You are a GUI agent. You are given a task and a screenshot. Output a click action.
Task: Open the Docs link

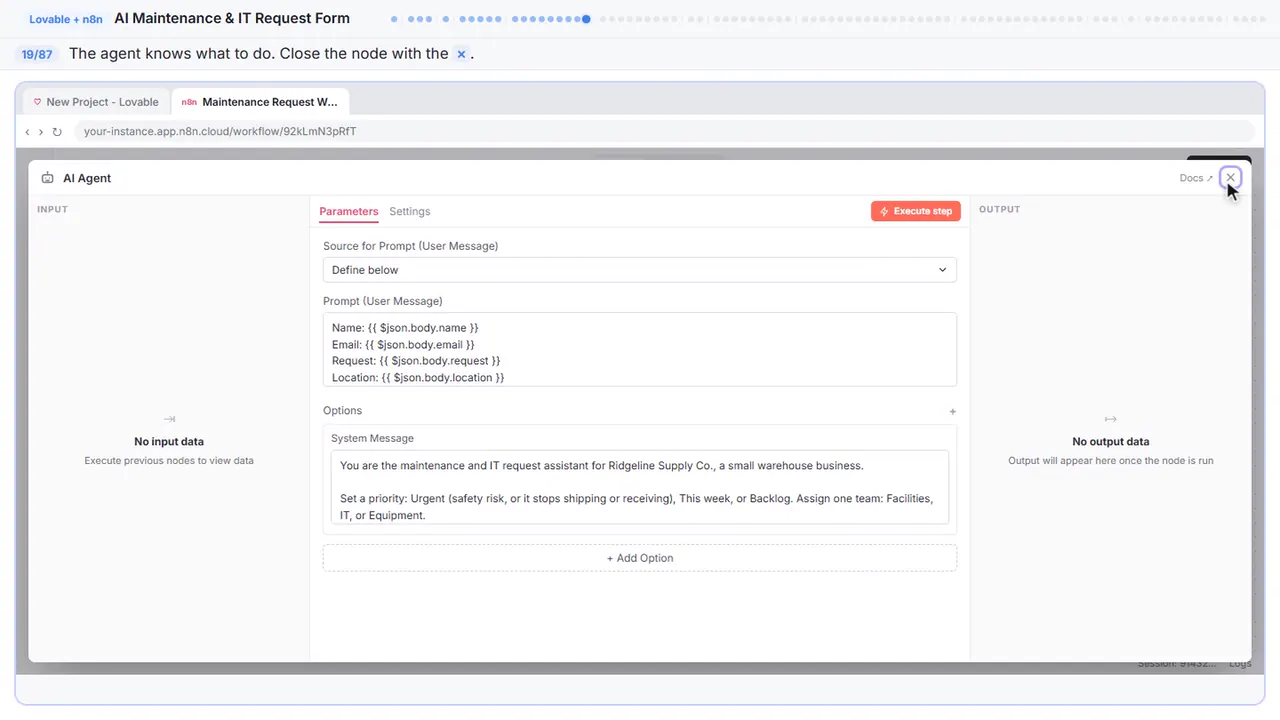(1196, 178)
